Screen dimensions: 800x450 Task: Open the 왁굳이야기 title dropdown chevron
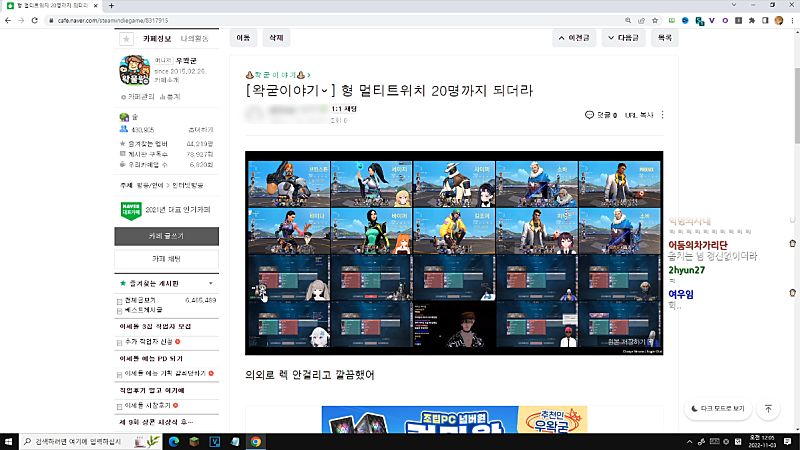325,91
